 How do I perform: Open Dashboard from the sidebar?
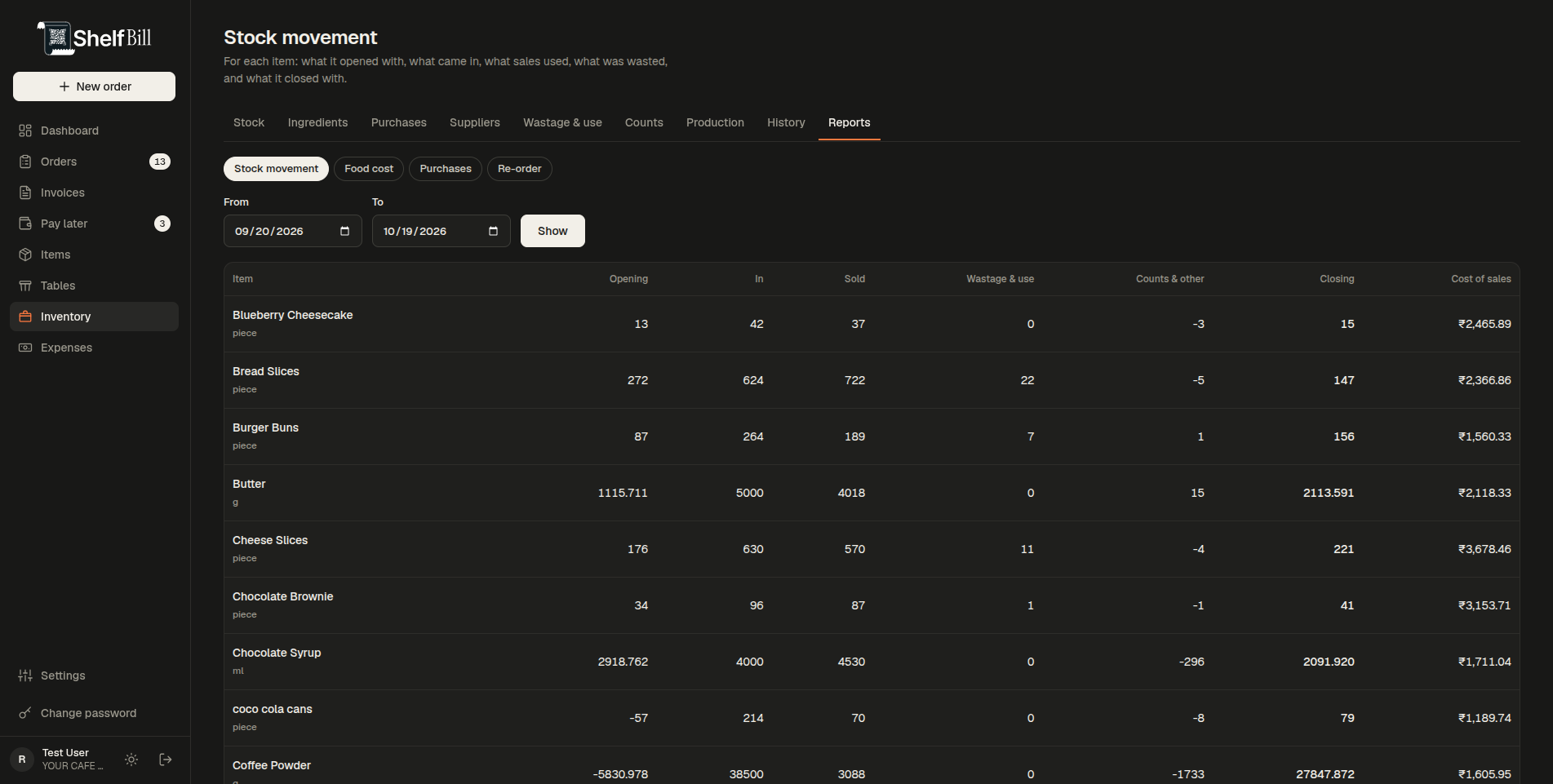[94, 131]
